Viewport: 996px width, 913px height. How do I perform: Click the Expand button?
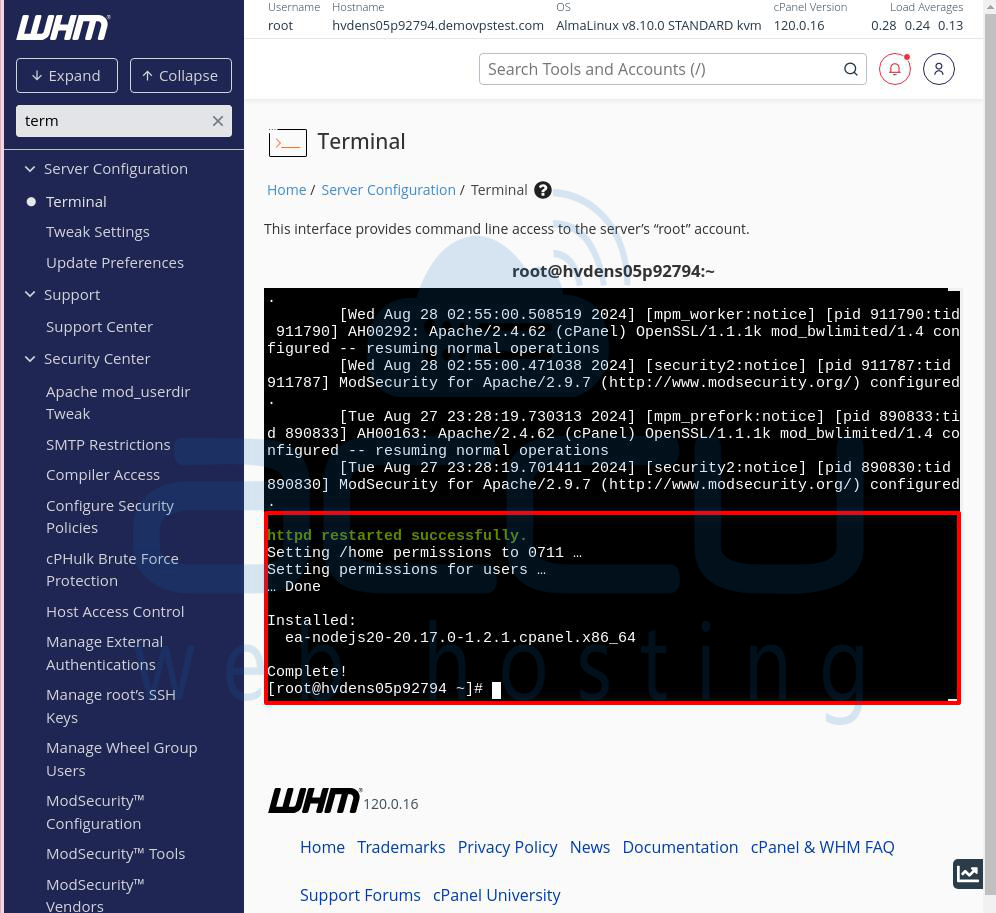click(x=67, y=76)
